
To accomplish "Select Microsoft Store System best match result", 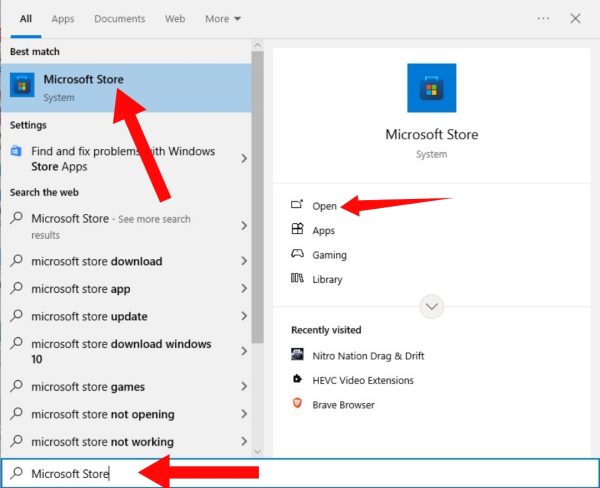I will (126, 88).
